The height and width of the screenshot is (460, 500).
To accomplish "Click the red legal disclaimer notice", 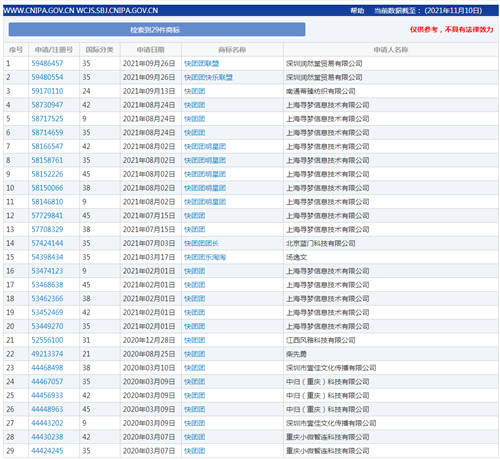I will 452,29.
